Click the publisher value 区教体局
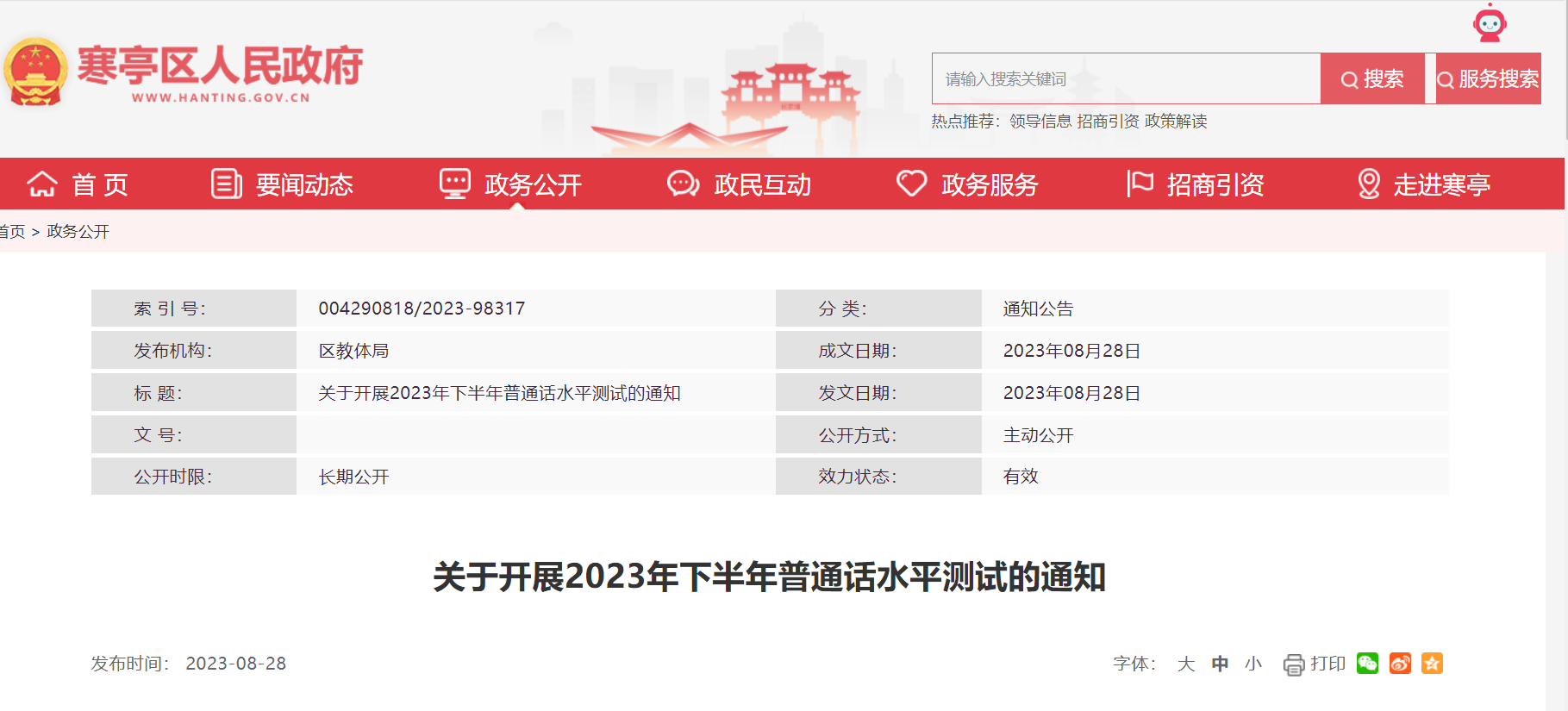Image resolution: width=1568 pixels, height=711 pixels. (353, 351)
